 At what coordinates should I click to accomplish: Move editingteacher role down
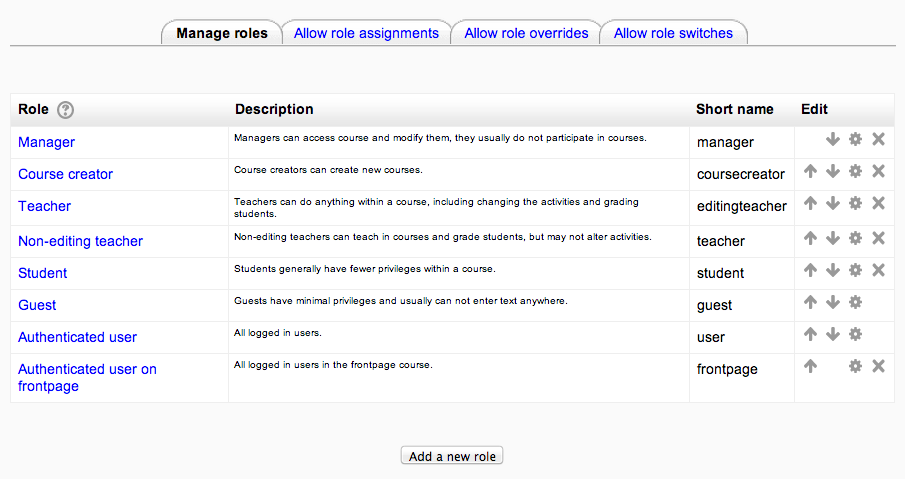[x=832, y=203]
